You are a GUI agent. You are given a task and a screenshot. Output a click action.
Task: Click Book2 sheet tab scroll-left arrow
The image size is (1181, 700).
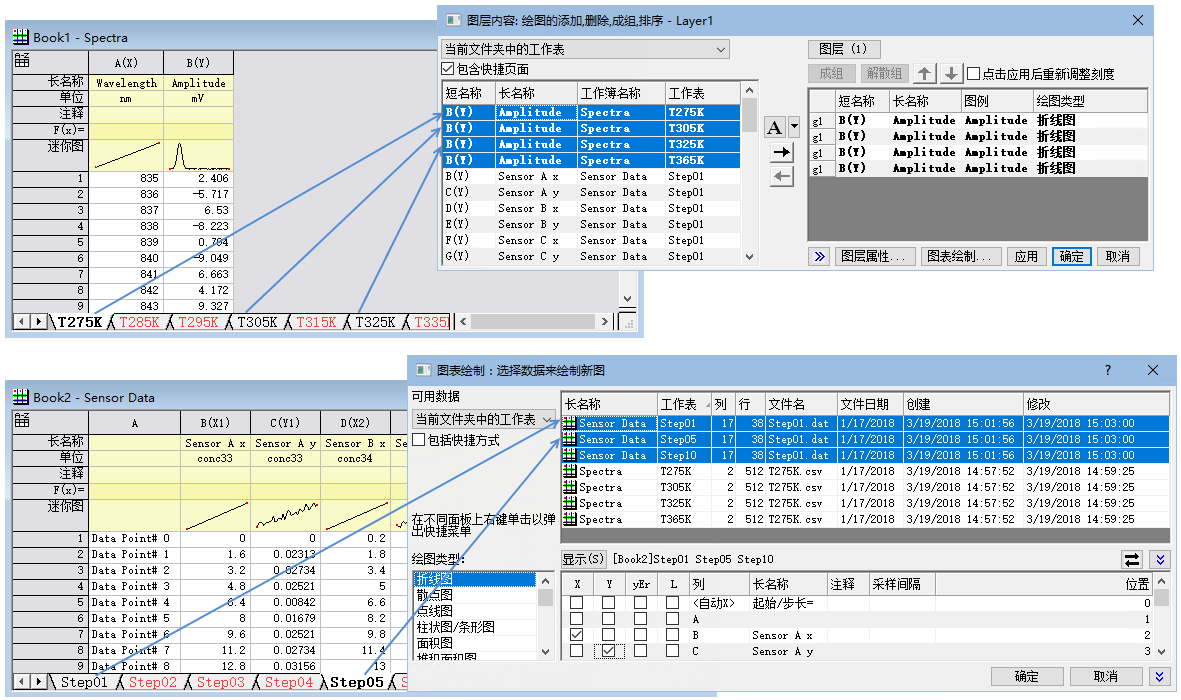point(21,682)
